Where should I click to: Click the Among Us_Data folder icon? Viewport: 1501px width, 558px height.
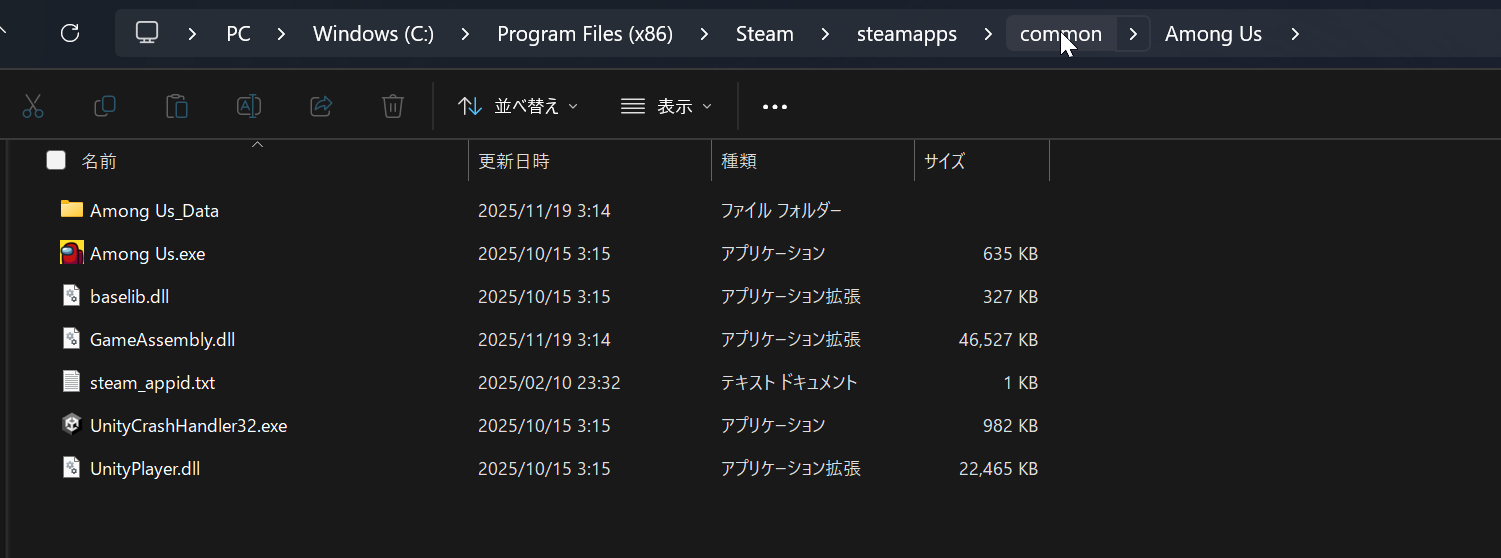(71, 209)
